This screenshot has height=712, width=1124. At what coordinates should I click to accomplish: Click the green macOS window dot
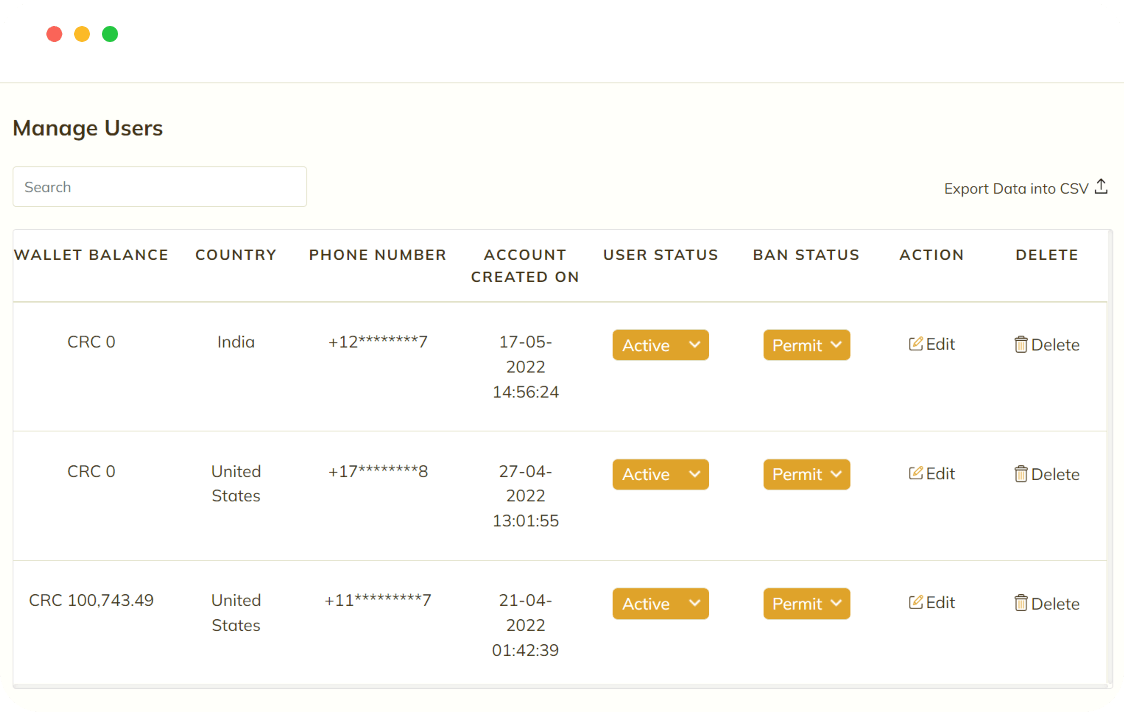coord(109,33)
